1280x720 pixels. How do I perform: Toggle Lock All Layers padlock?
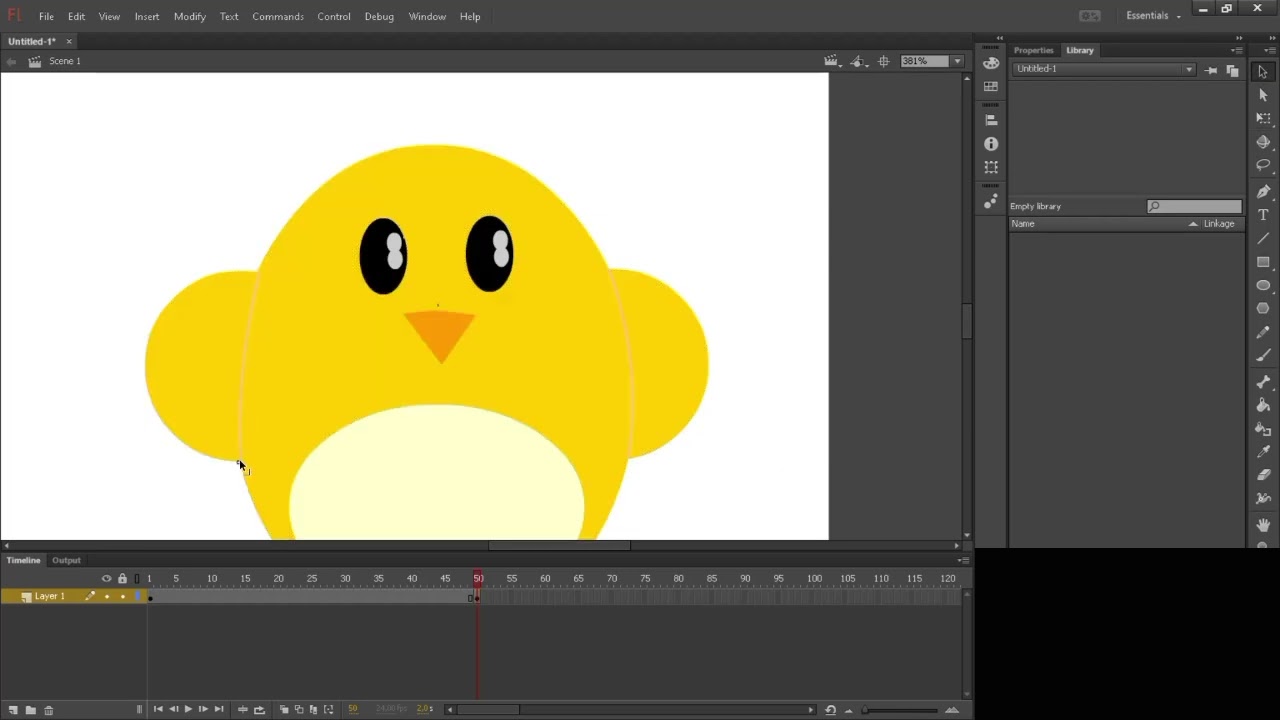coord(122,578)
